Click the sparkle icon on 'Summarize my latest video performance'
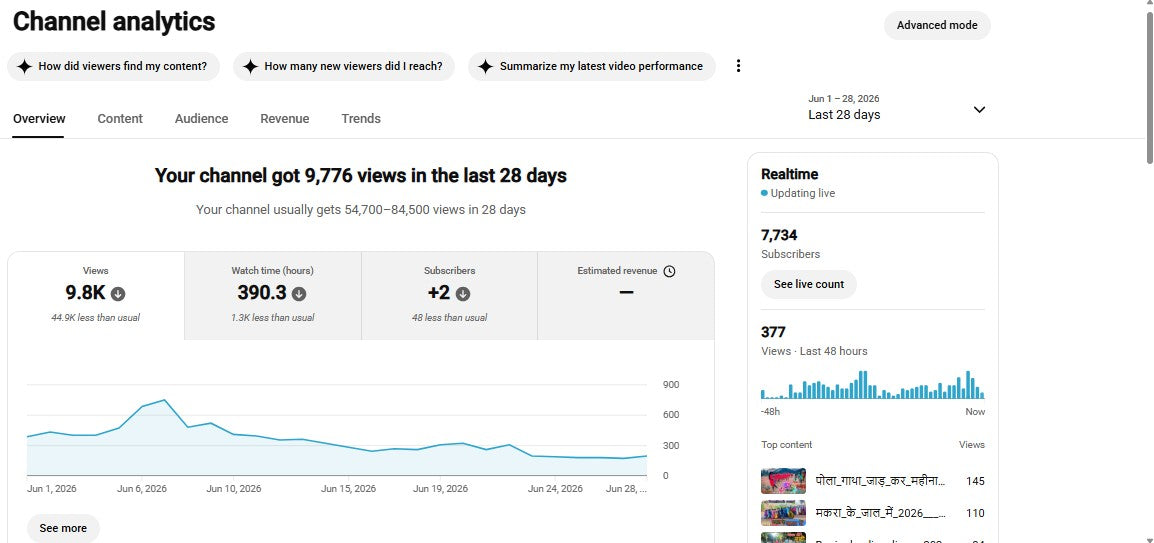 [485, 66]
